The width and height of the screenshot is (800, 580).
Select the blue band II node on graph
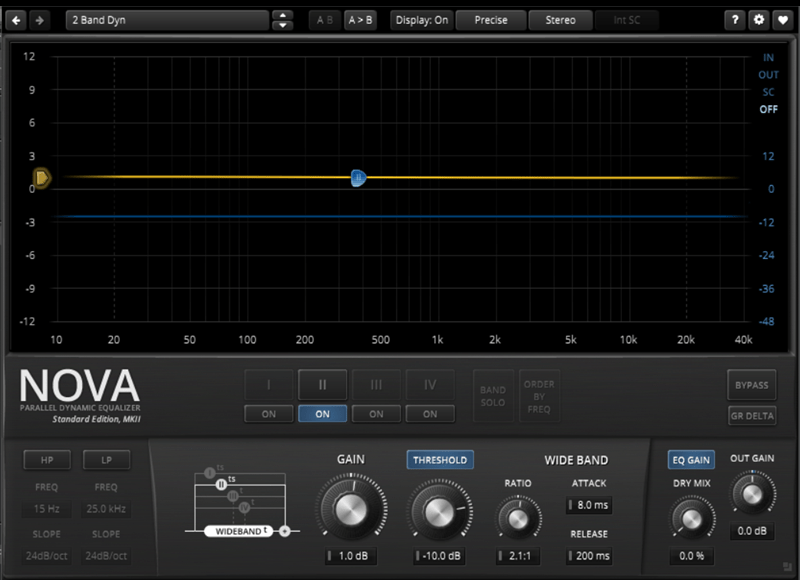click(x=358, y=178)
